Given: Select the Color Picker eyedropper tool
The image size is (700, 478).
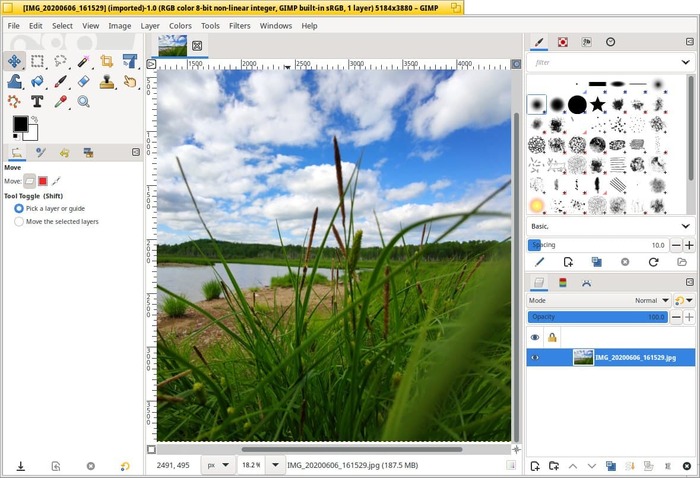Looking at the screenshot, I should (x=61, y=101).
